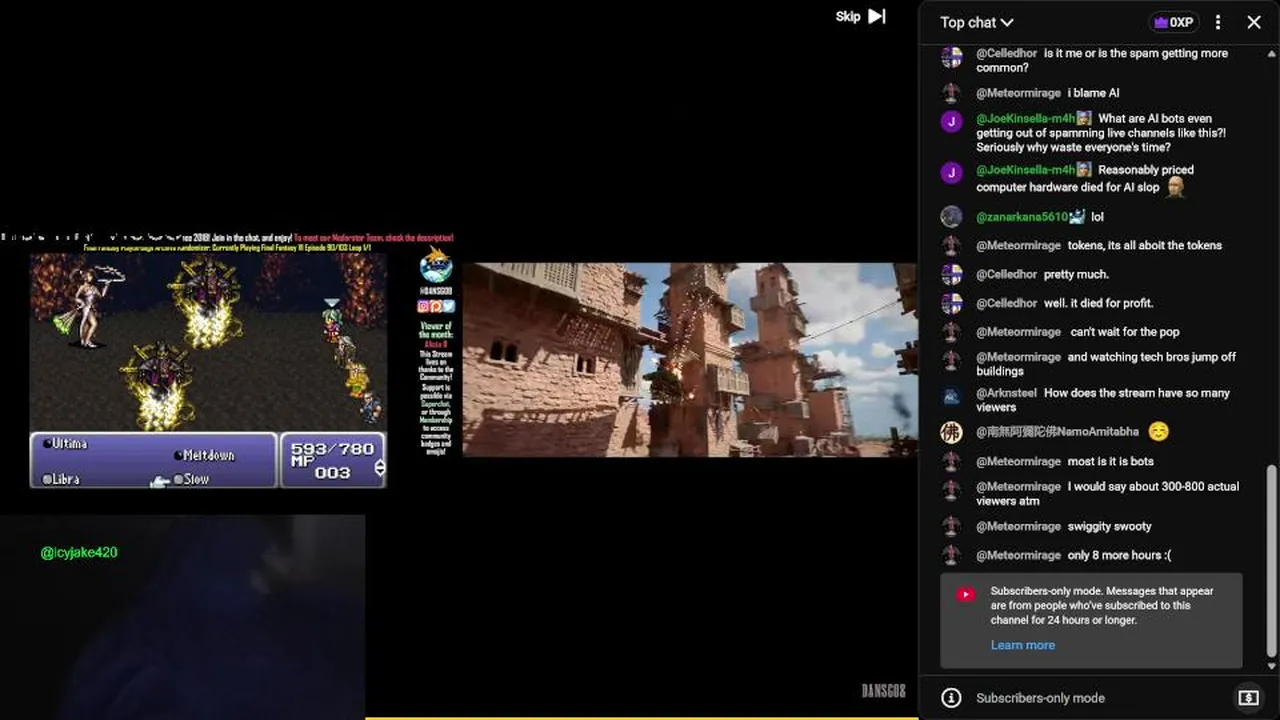1280x720 pixels.
Task: Click message 'well. it died for profit.'
Action: pos(1098,303)
